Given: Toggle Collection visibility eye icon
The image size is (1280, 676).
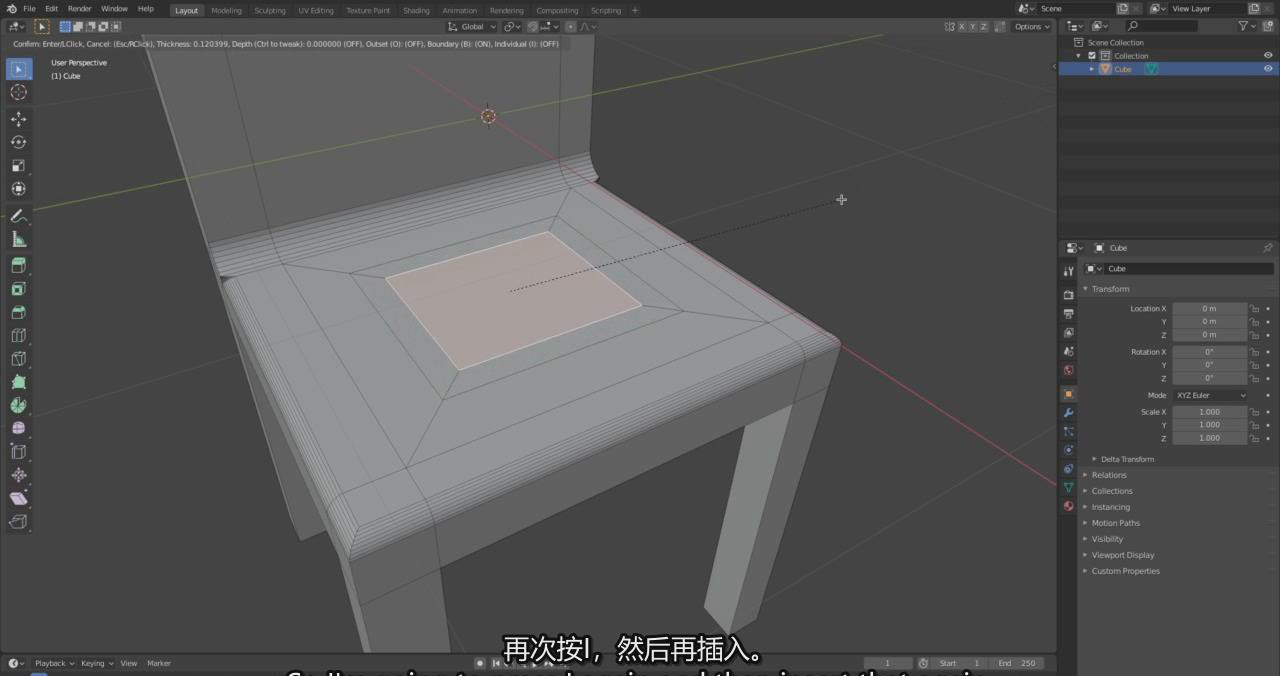Looking at the screenshot, I should (x=1268, y=56).
